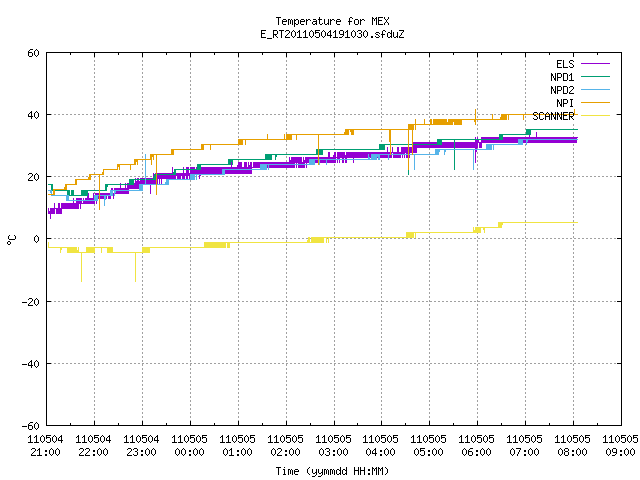Click the x-axis tick 110505 06:00
Viewport: 640px width, 480px height.
[x=476, y=446]
